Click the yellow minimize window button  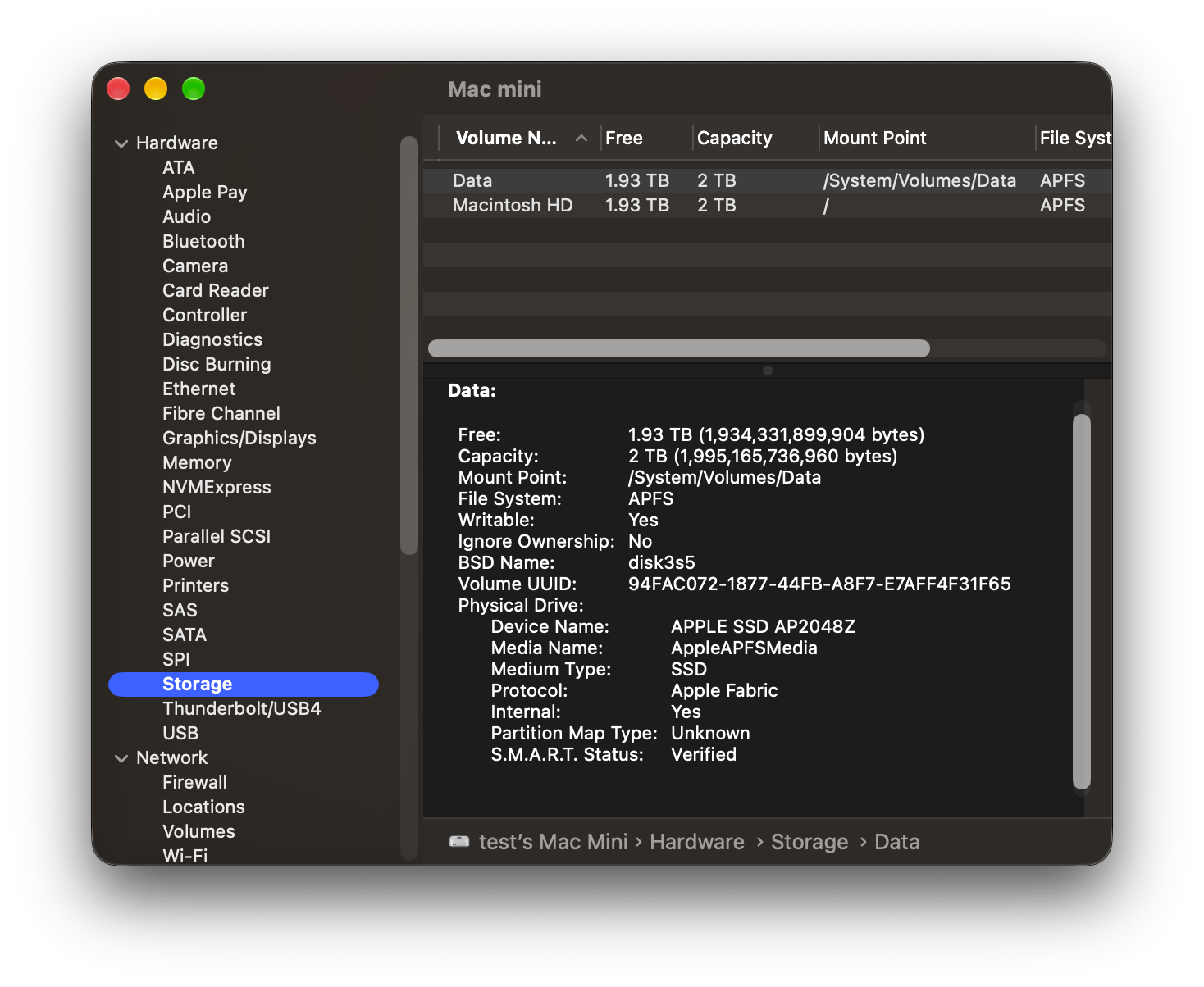[156, 89]
